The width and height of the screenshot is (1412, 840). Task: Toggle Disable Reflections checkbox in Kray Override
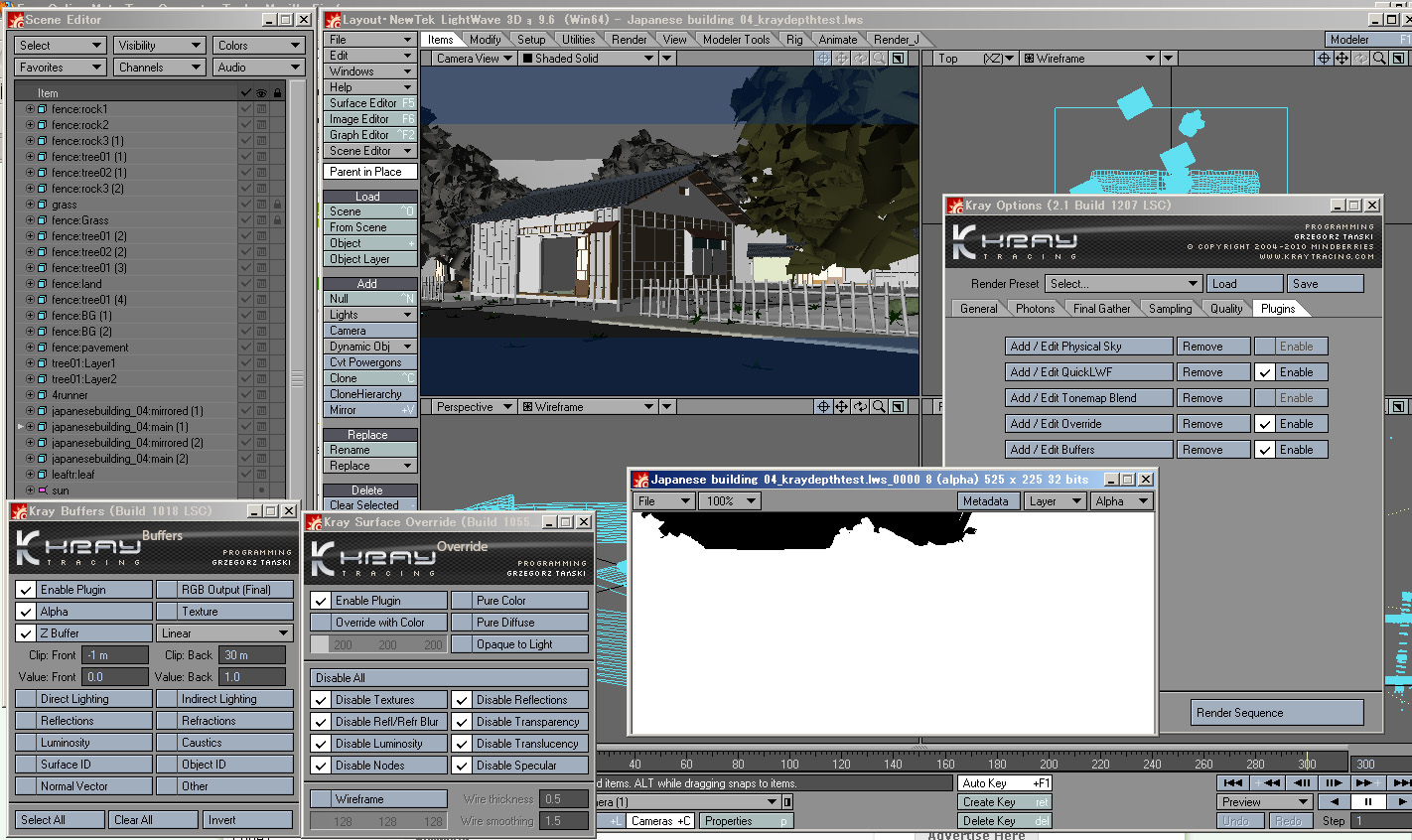462,700
